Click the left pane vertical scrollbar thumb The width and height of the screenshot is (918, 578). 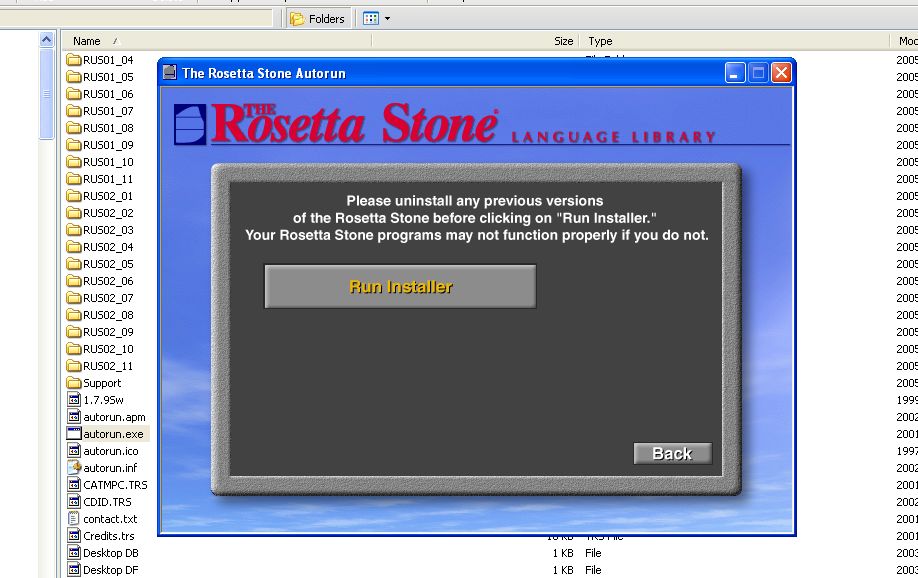[x=47, y=95]
